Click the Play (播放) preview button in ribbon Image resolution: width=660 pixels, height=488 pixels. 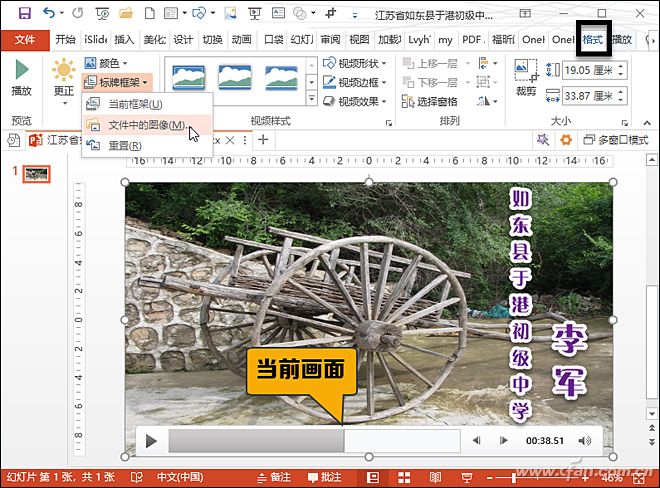coord(21,77)
